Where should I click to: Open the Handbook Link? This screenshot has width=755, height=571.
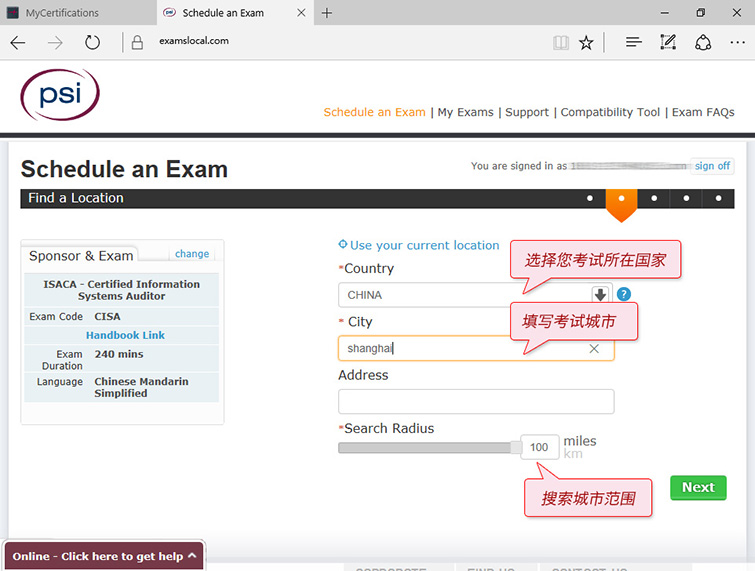pyautogui.click(x=125, y=335)
